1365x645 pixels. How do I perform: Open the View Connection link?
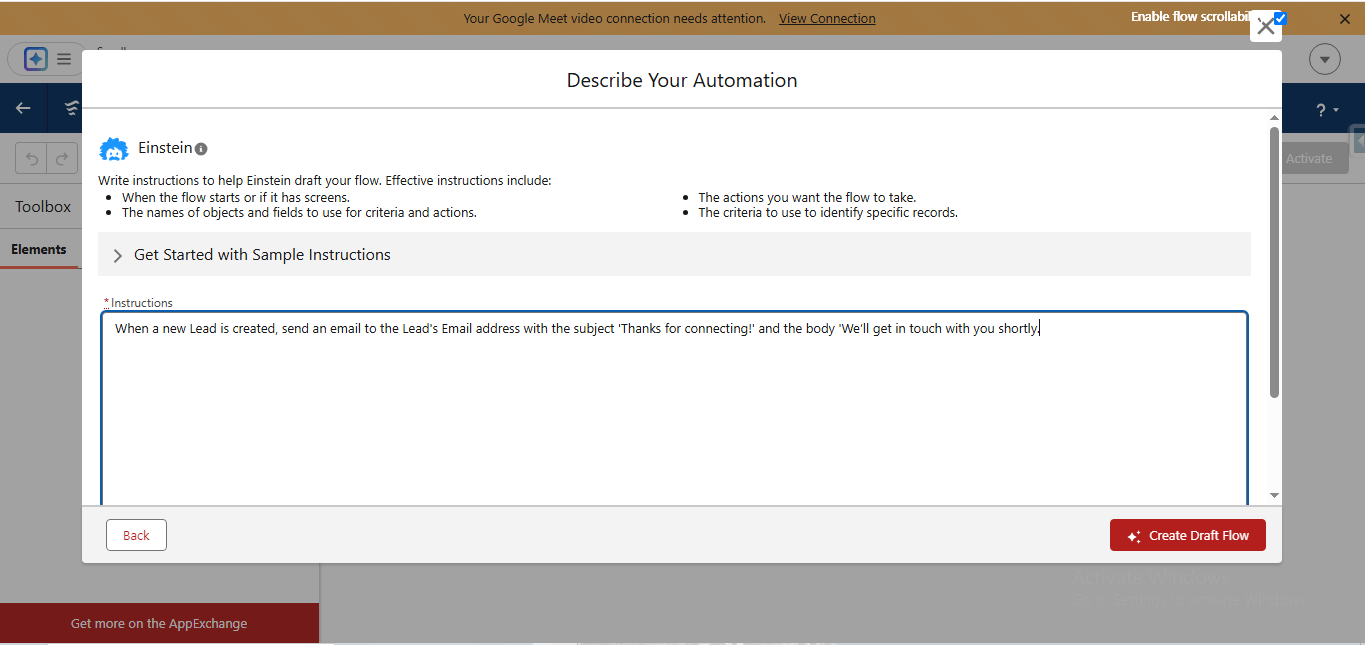[x=827, y=18]
